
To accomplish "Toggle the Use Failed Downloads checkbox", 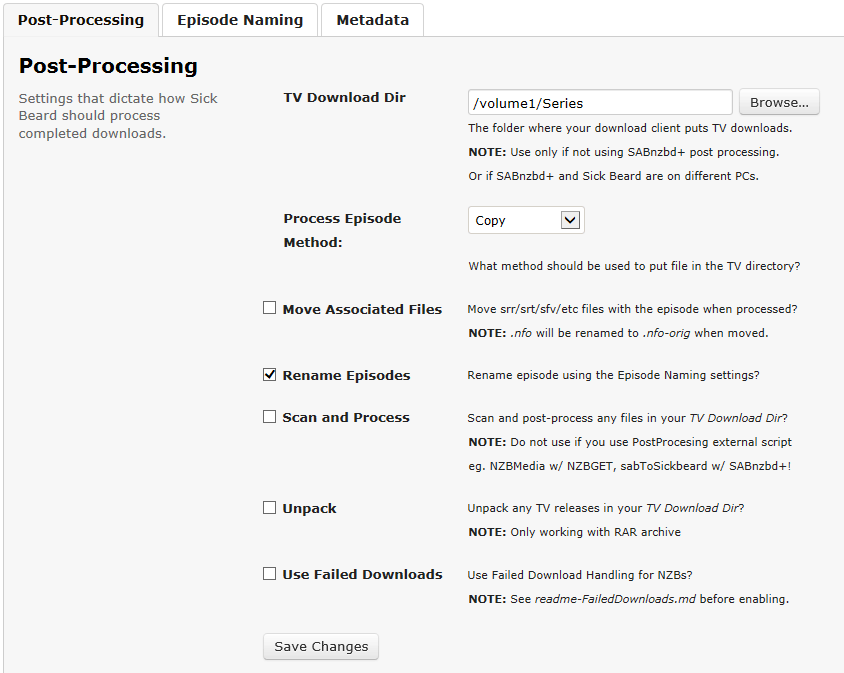I will pos(269,574).
